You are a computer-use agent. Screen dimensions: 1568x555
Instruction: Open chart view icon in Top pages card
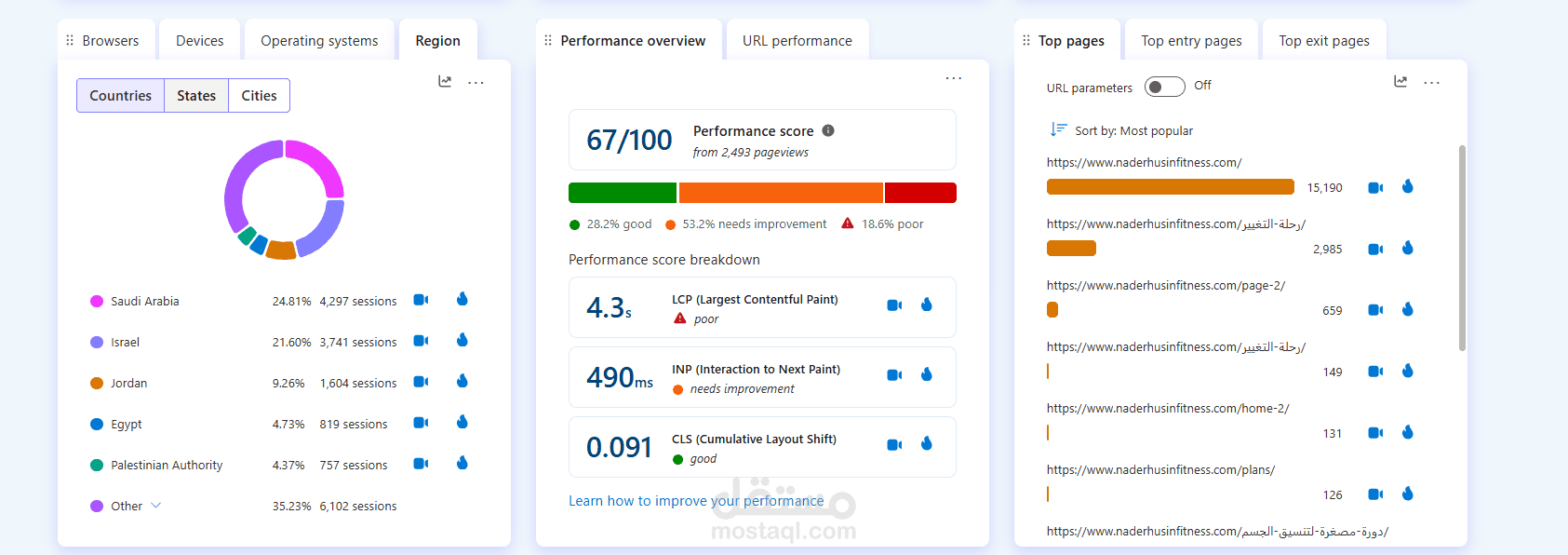[x=1400, y=82]
